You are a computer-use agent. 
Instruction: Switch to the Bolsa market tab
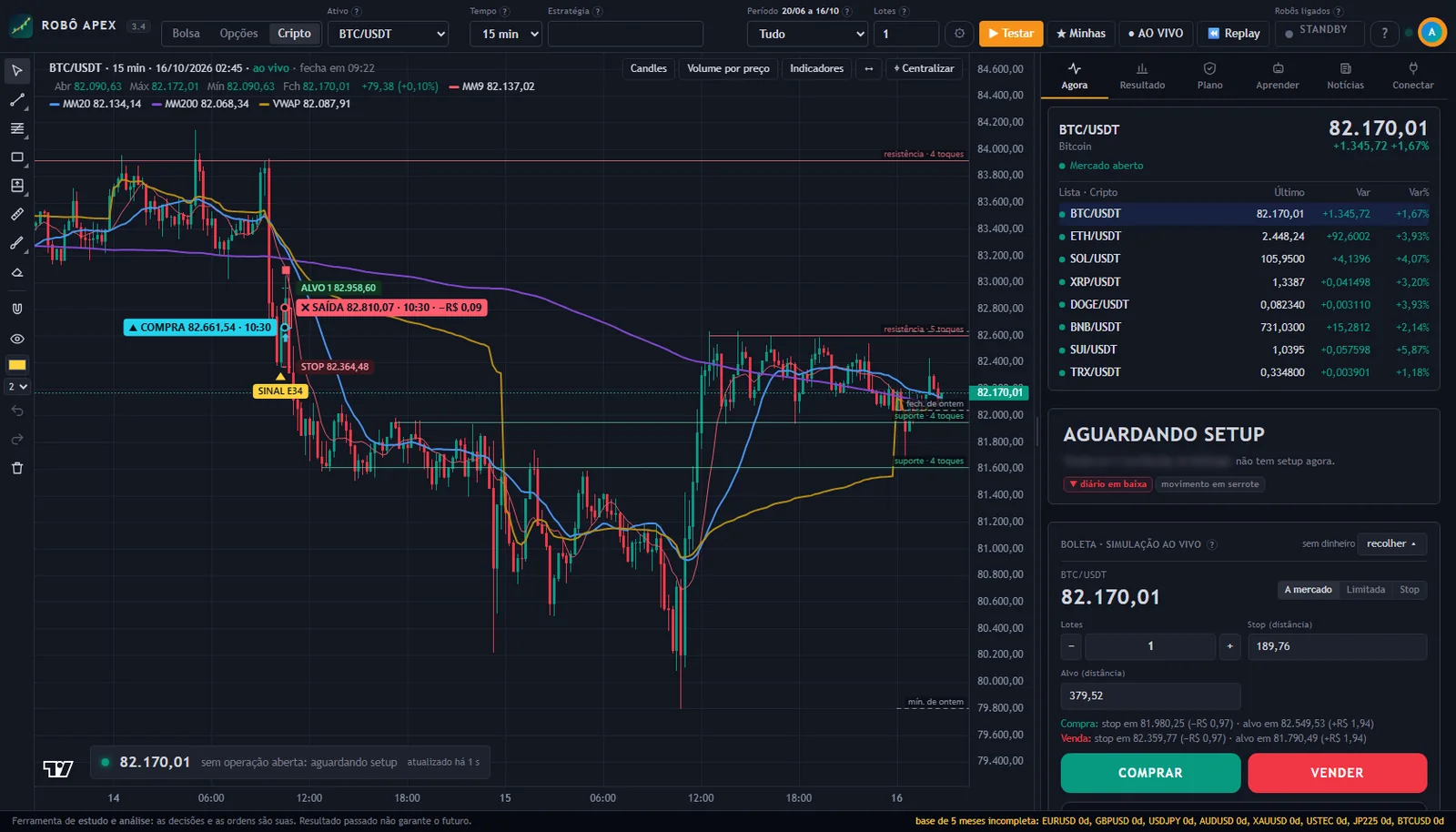click(x=186, y=34)
